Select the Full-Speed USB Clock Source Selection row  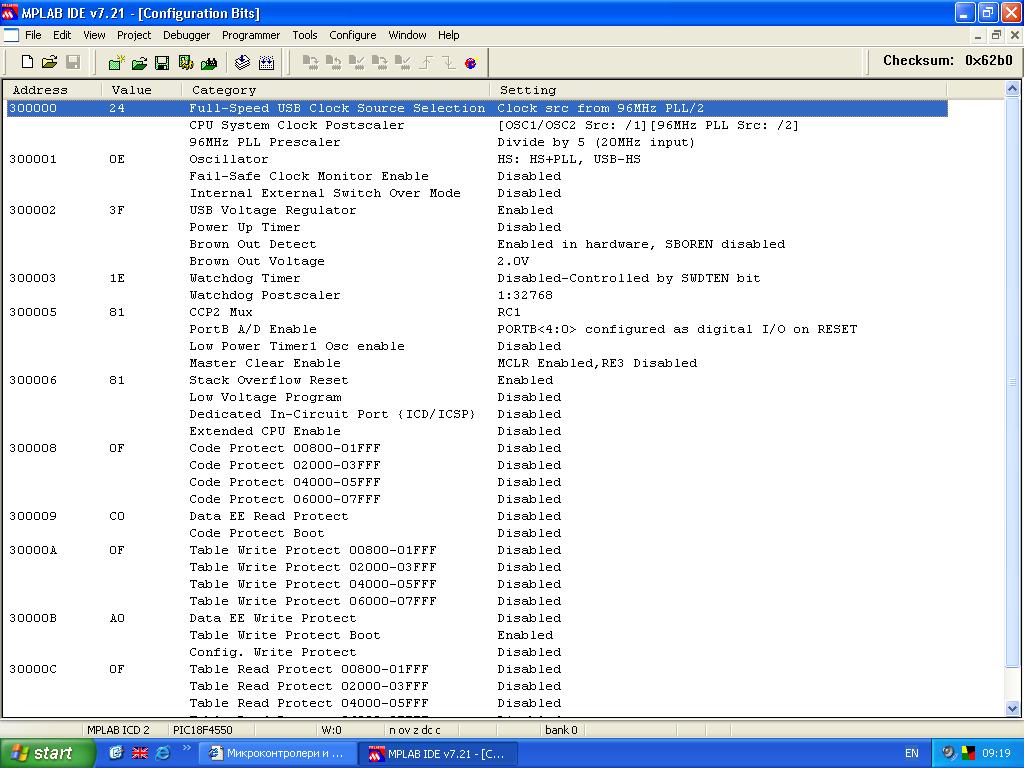(x=477, y=108)
